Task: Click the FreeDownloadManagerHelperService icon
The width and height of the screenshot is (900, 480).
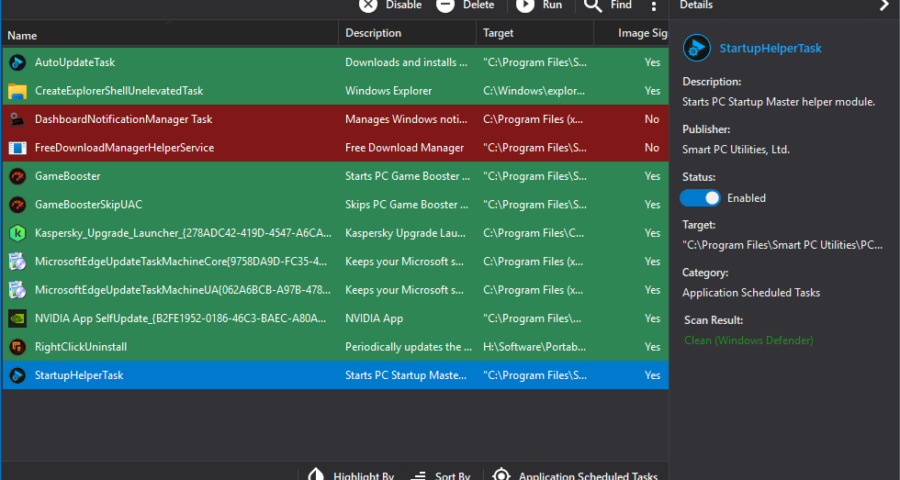Action: 18,148
